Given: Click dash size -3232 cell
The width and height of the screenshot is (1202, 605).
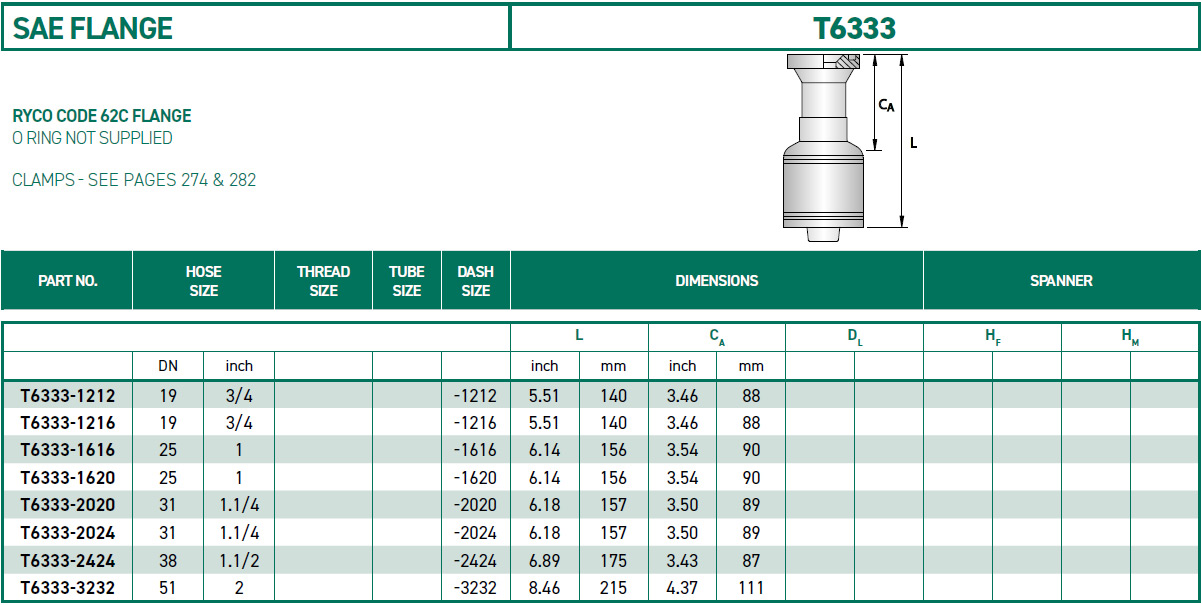Looking at the screenshot, I should coord(474,588).
